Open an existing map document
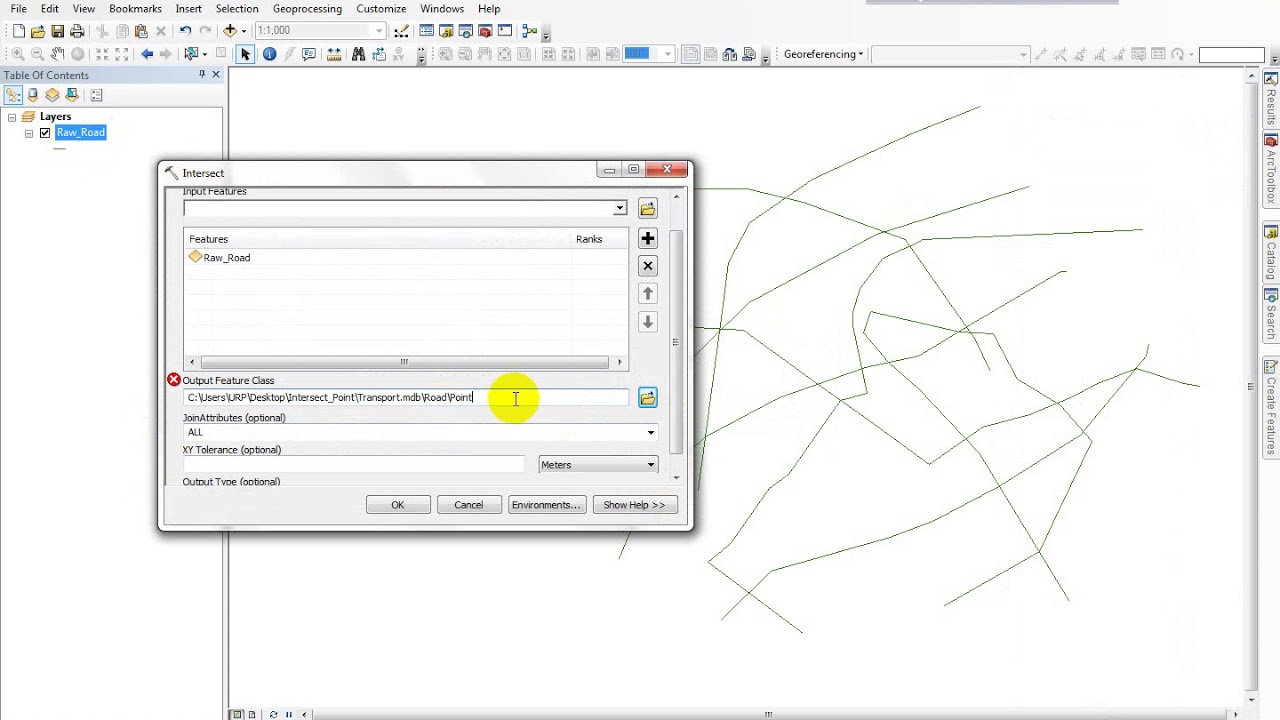Image resolution: width=1280 pixels, height=720 pixels. pyautogui.click(x=38, y=31)
